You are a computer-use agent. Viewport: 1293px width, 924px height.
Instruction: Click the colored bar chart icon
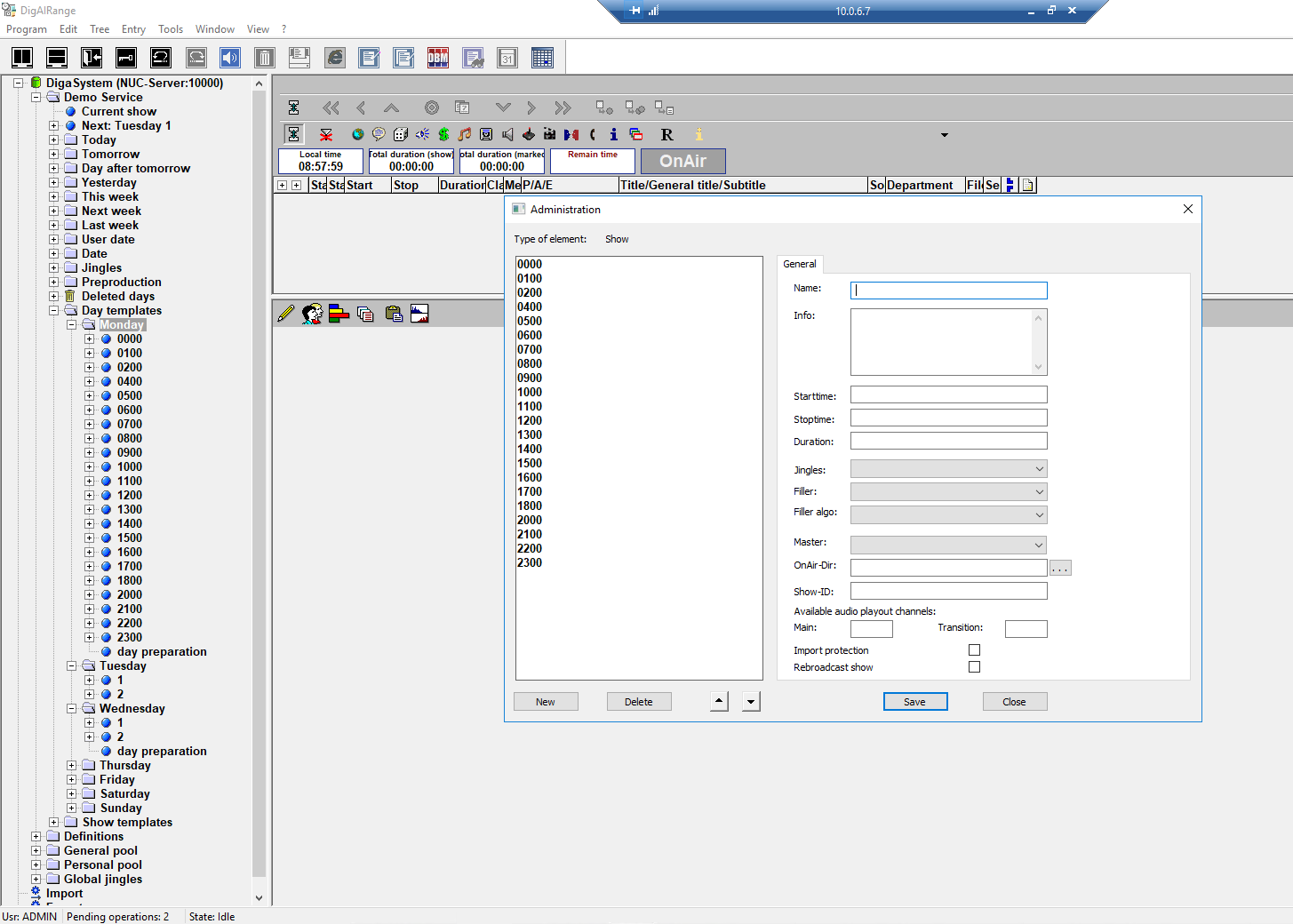pyautogui.click(x=339, y=314)
